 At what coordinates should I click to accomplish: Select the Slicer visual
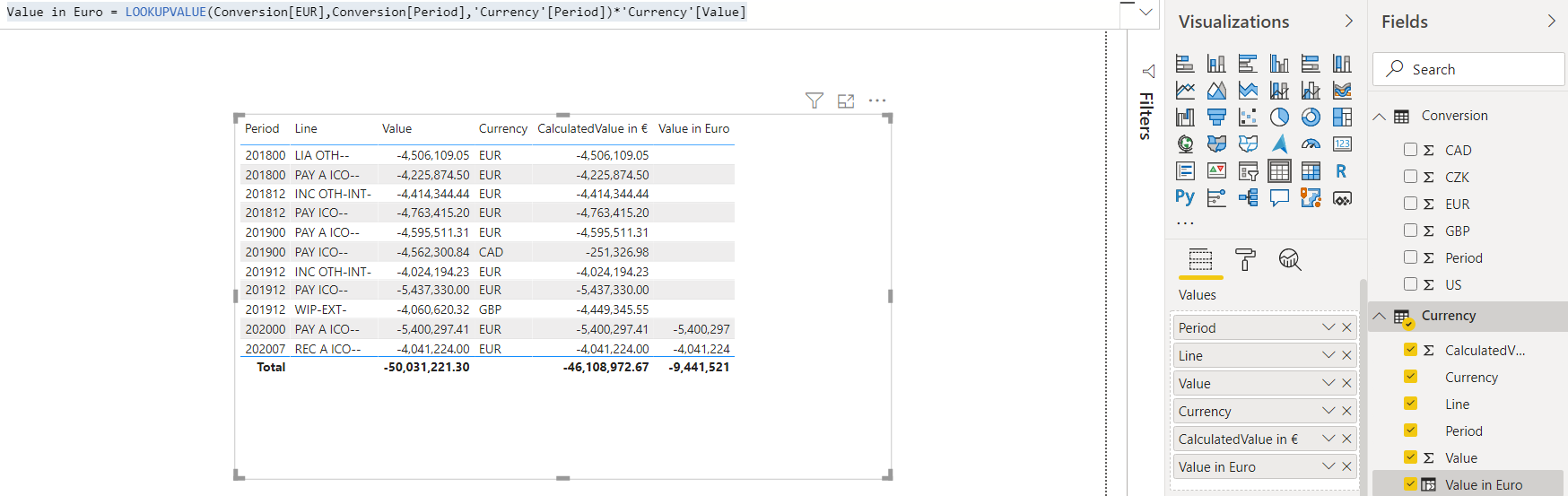pyautogui.click(x=1248, y=171)
